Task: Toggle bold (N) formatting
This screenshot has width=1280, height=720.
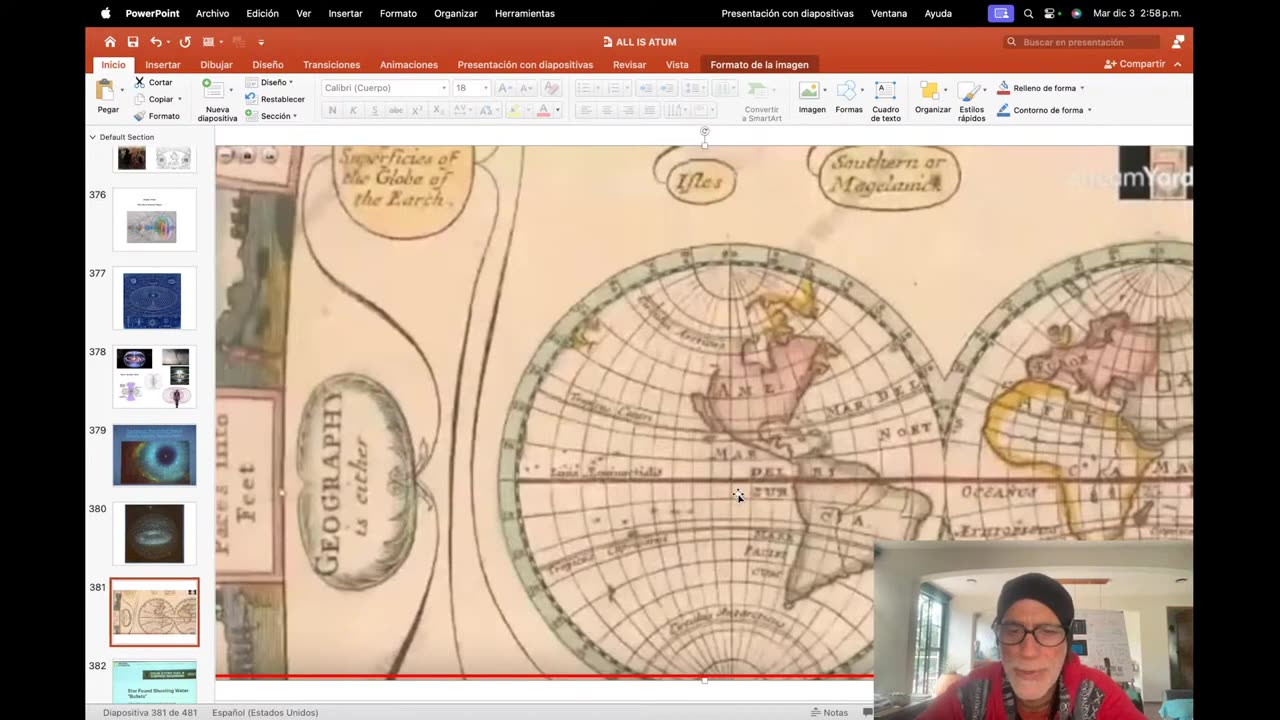Action: click(332, 110)
